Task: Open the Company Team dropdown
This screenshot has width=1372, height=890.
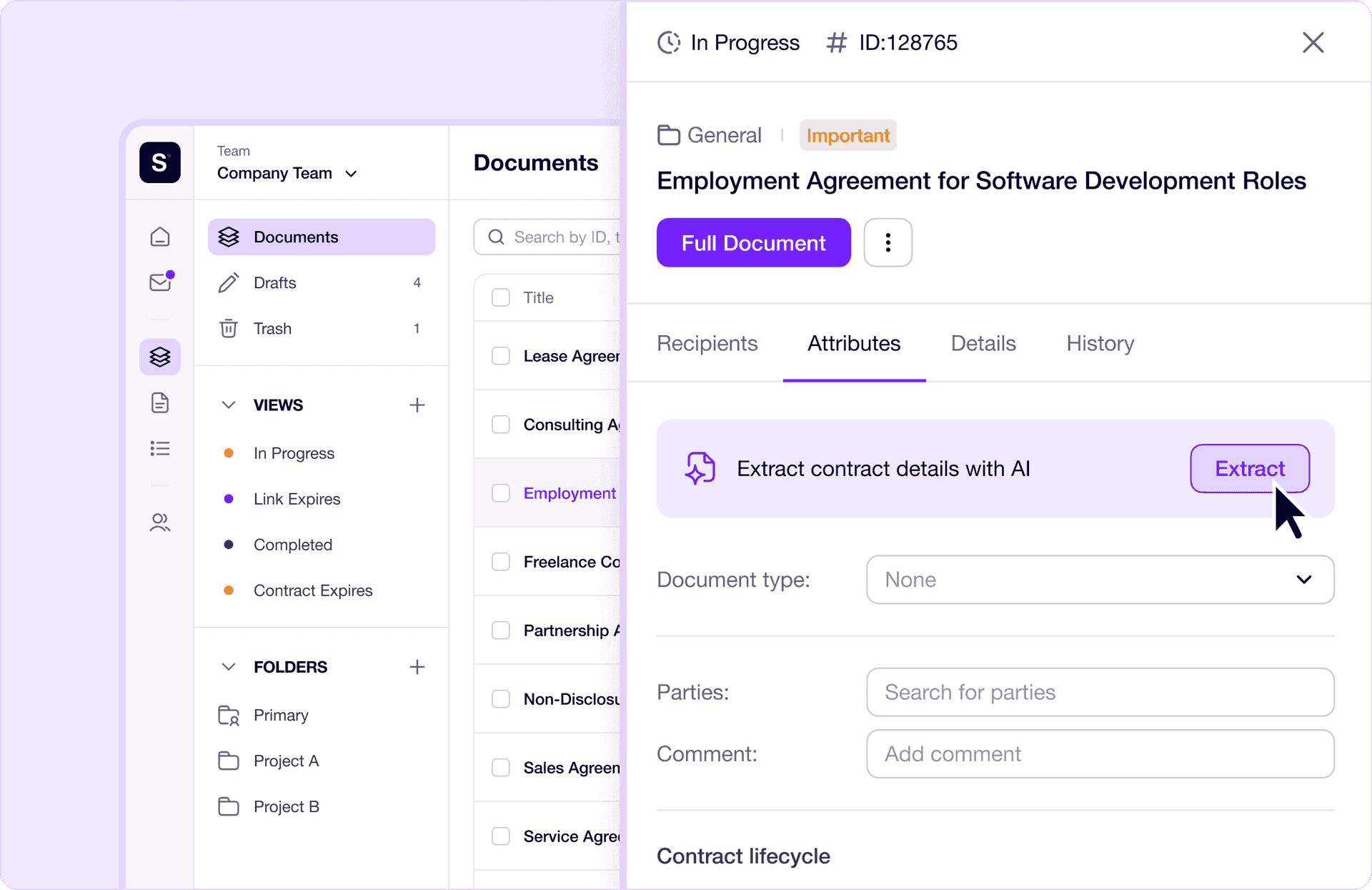Action: [287, 173]
